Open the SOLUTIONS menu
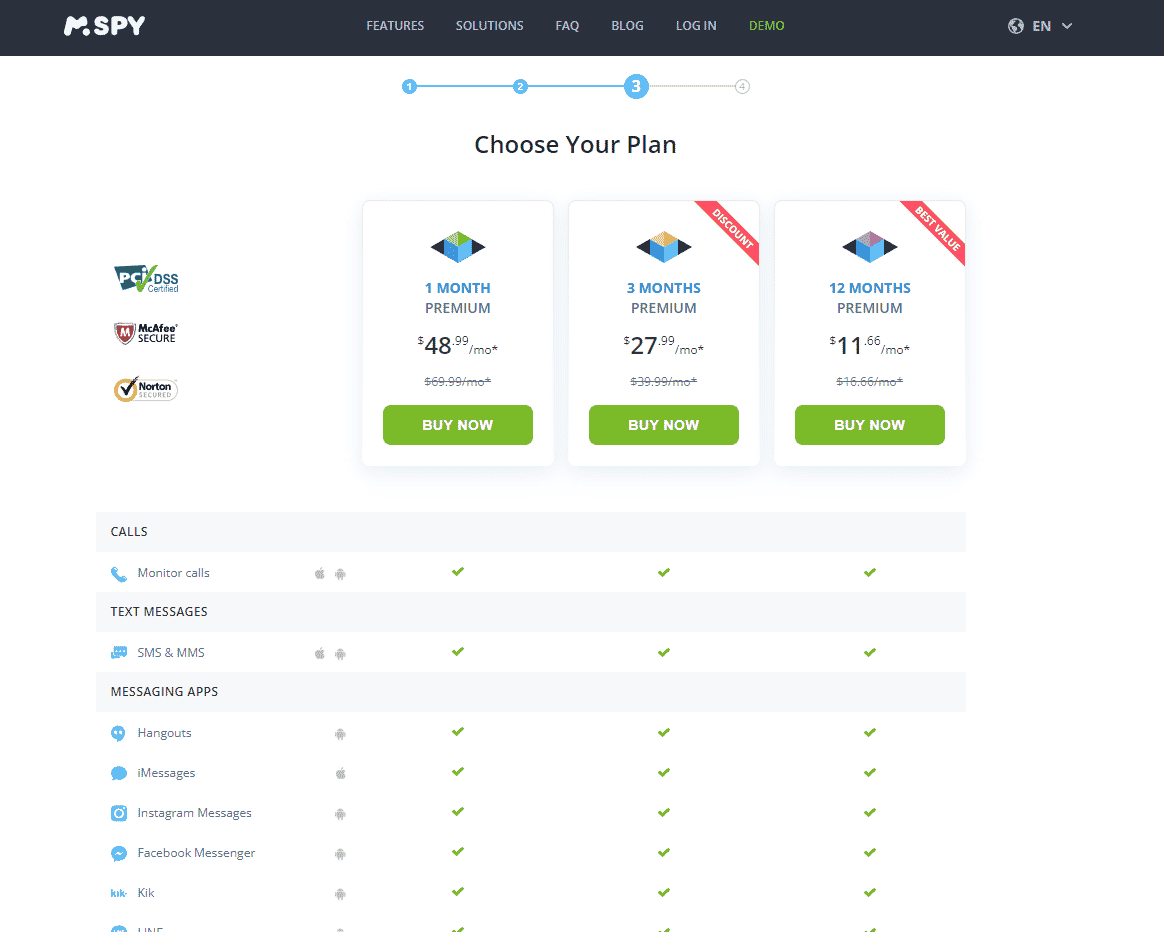This screenshot has width=1164, height=932. tap(489, 26)
